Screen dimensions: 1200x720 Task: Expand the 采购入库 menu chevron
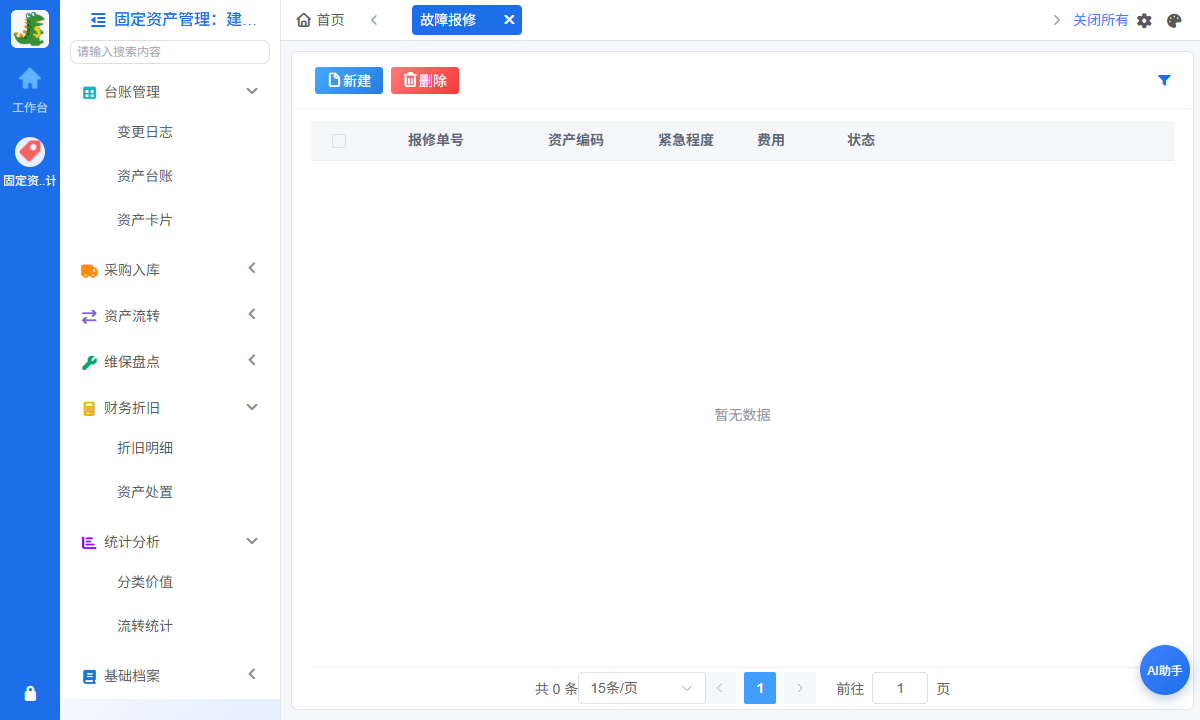tap(252, 268)
